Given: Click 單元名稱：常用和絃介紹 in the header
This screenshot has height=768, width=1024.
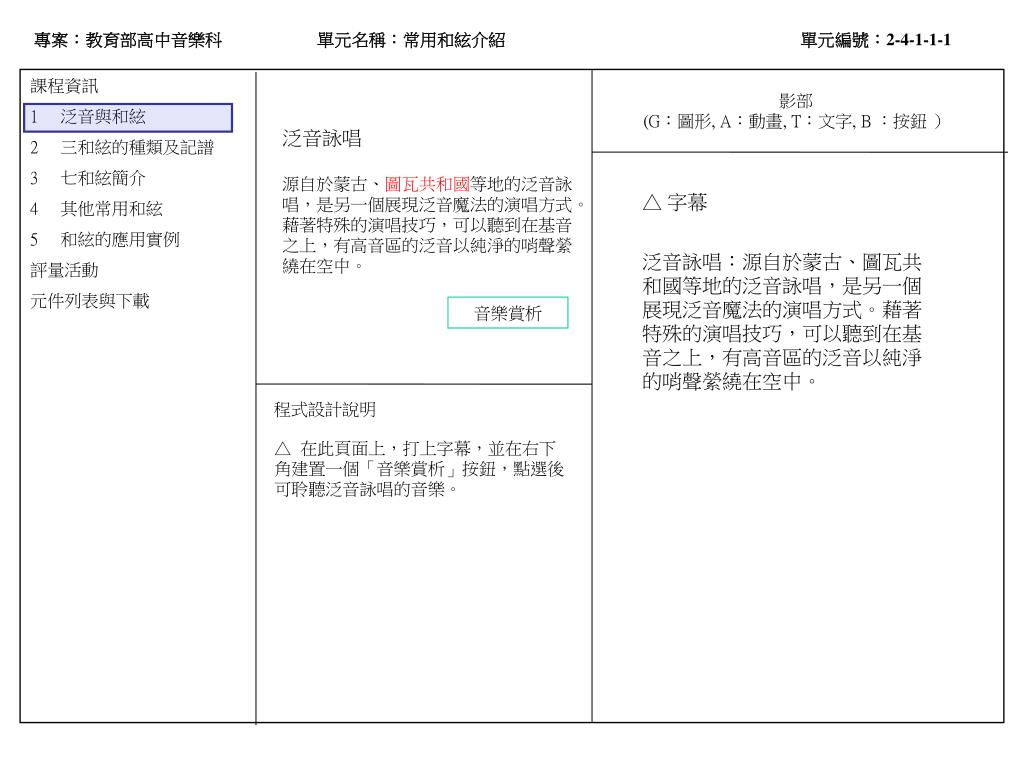Looking at the screenshot, I should pos(411,40).
